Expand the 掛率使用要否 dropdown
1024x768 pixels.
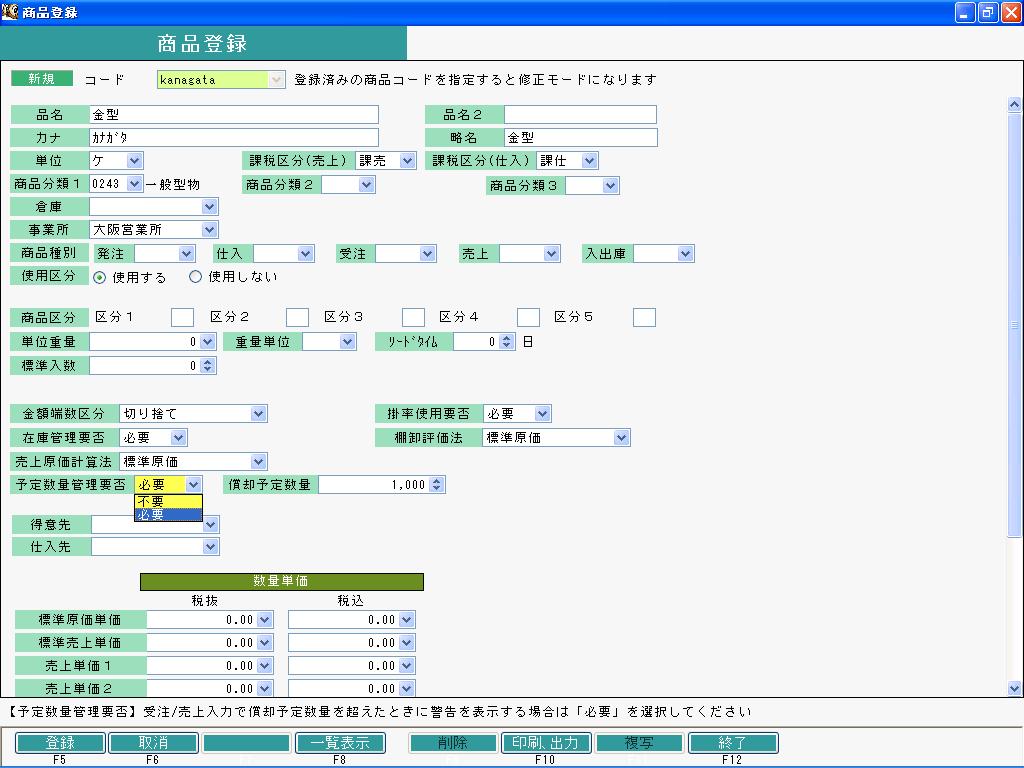[542, 413]
